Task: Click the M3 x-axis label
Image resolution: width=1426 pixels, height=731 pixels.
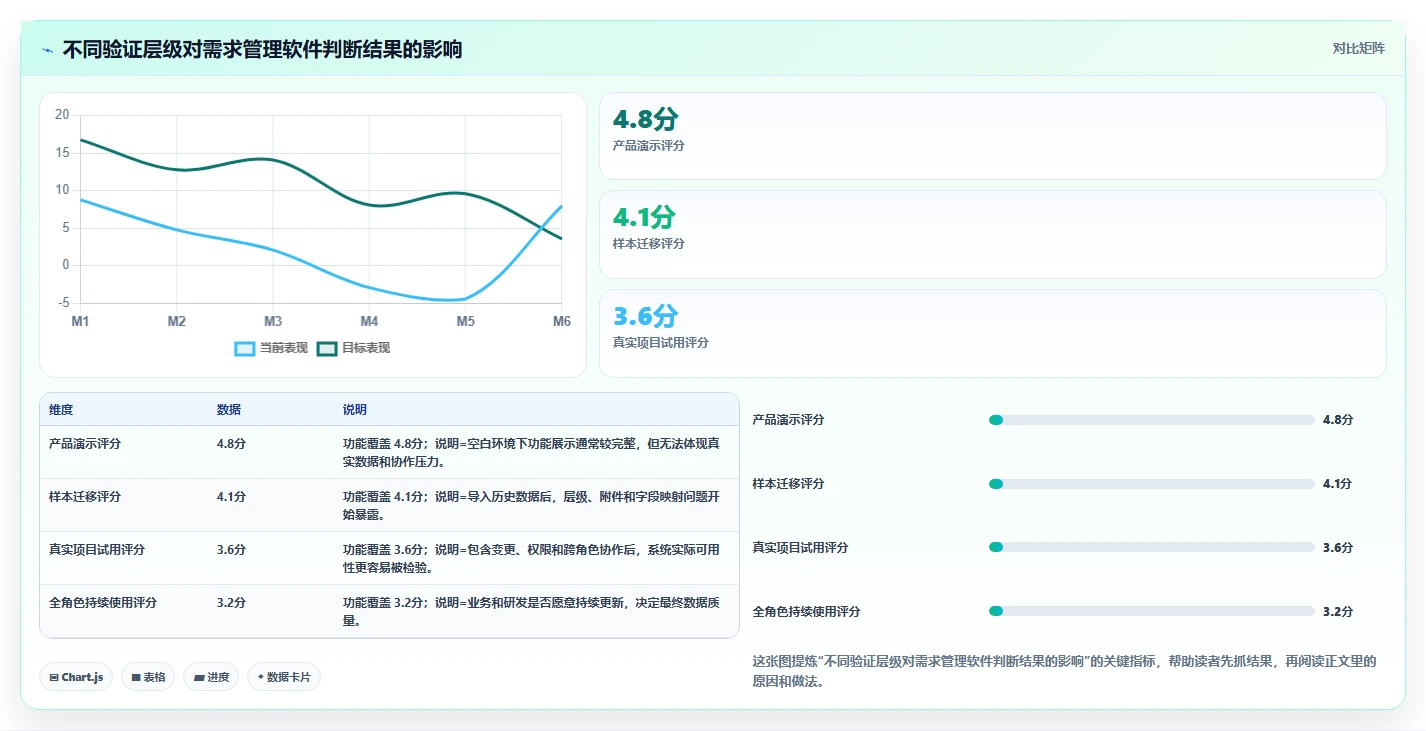Action: [273, 321]
